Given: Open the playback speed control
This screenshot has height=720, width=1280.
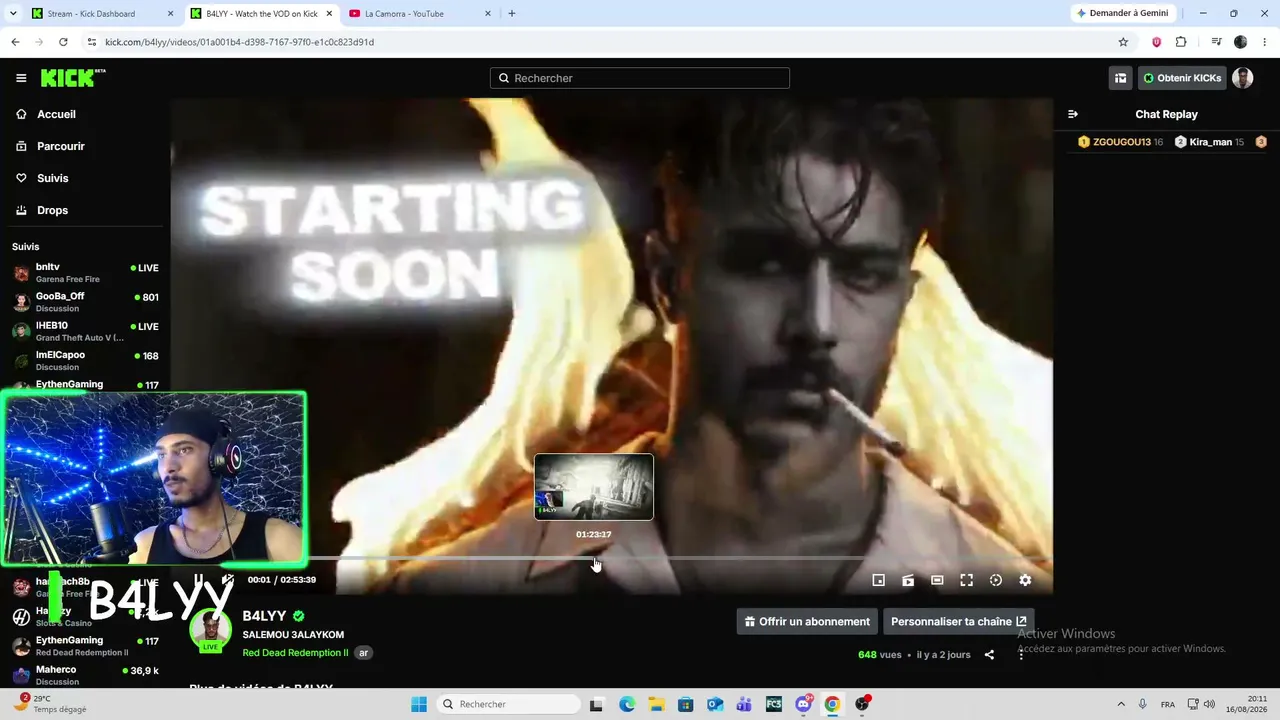Looking at the screenshot, I should pyautogui.click(x=996, y=580).
